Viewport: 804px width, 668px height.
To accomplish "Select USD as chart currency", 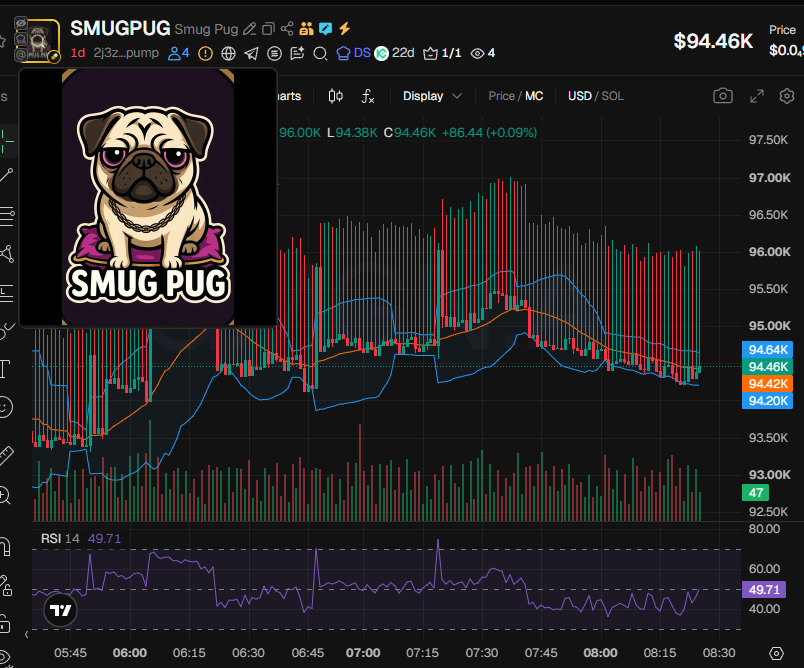I will point(579,96).
